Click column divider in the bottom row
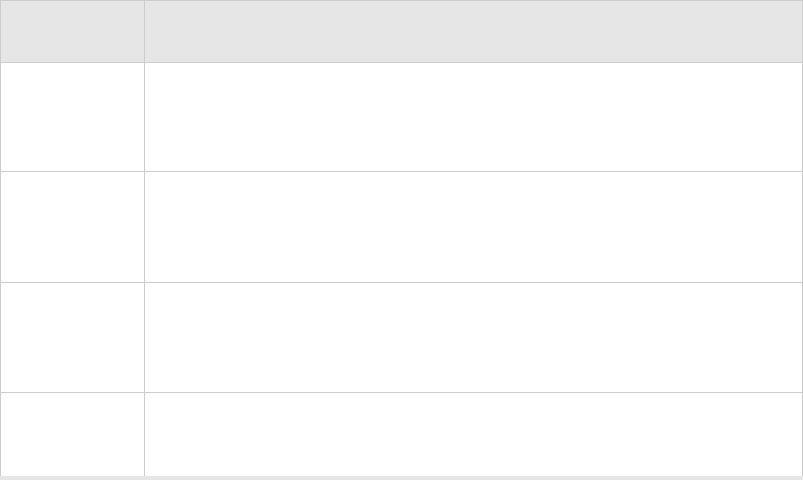Screen dimensions: 803x480 [144, 434]
